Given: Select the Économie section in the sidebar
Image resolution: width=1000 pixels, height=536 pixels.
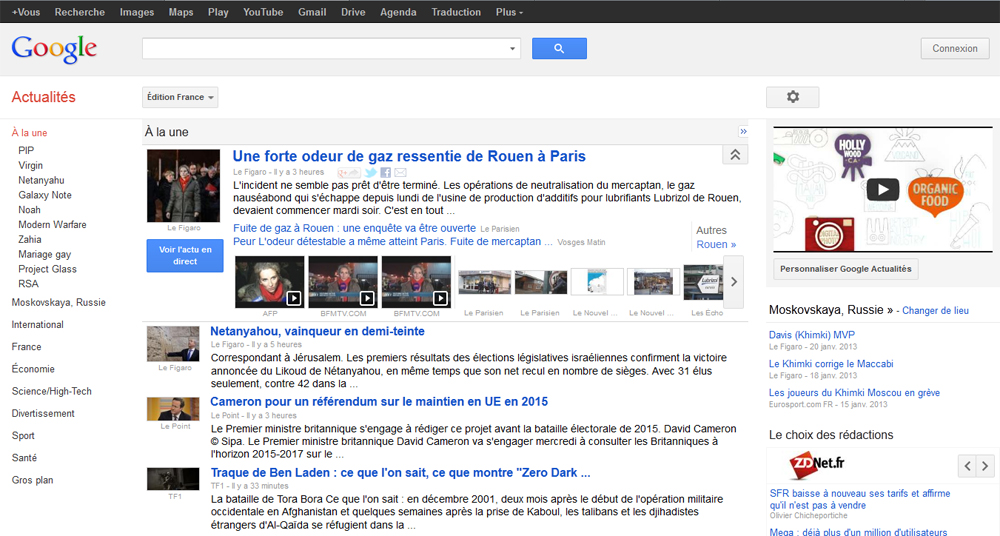Looking at the screenshot, I should 33,369.
